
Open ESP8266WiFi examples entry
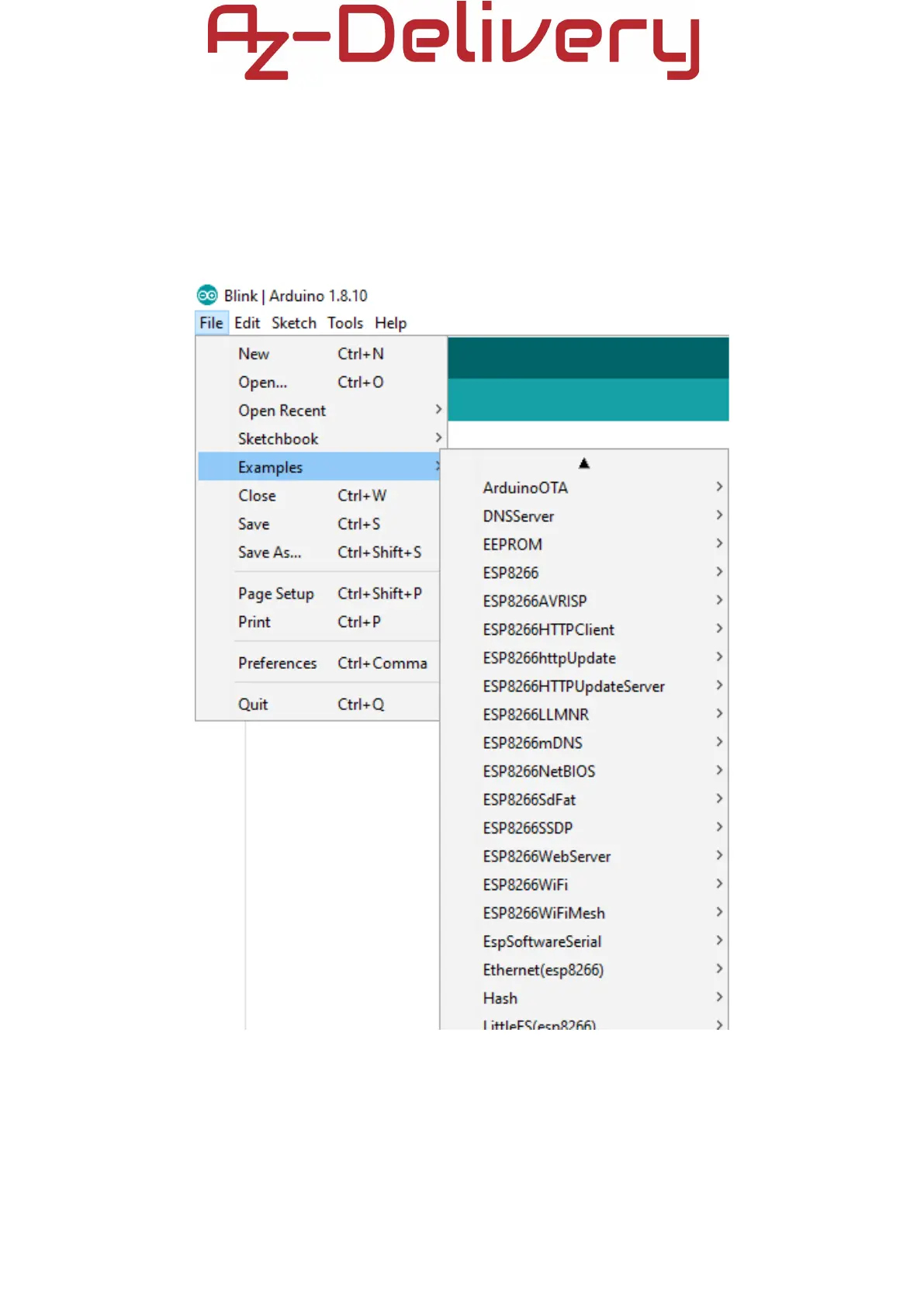pos(584,885)
